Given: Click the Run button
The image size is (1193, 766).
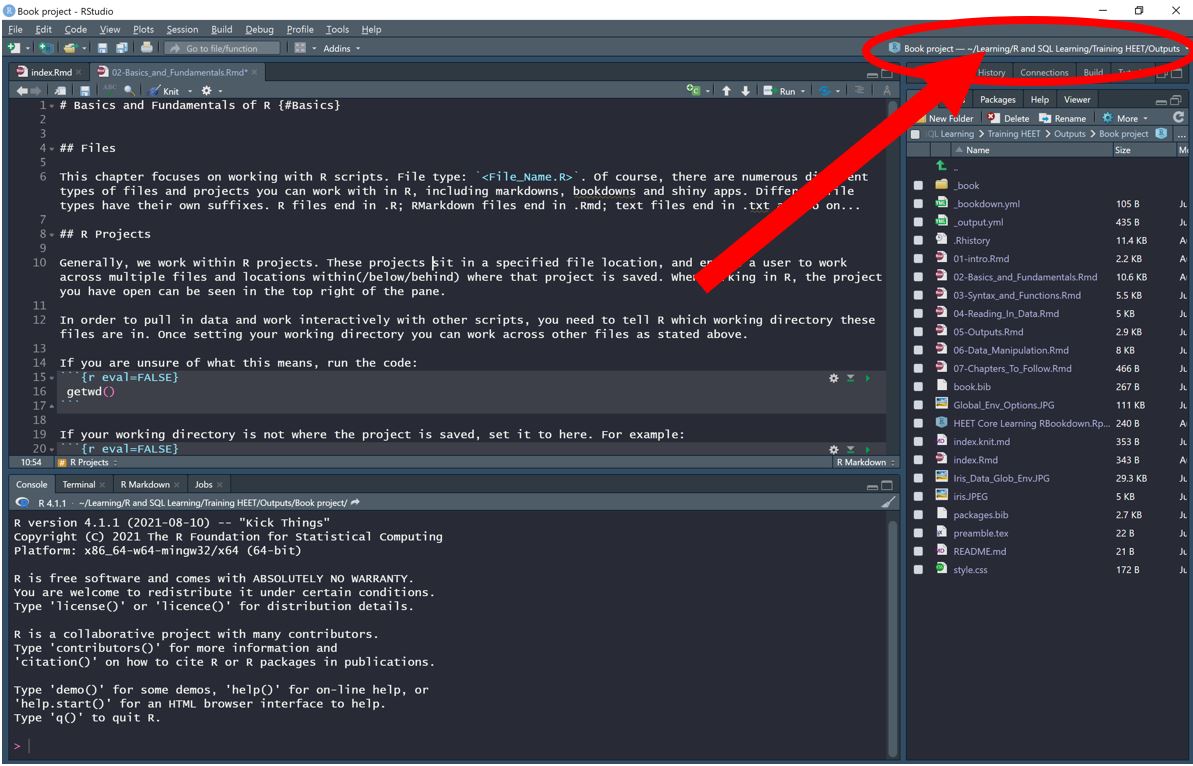Looking at the screenshot, I should click(781, 91).
